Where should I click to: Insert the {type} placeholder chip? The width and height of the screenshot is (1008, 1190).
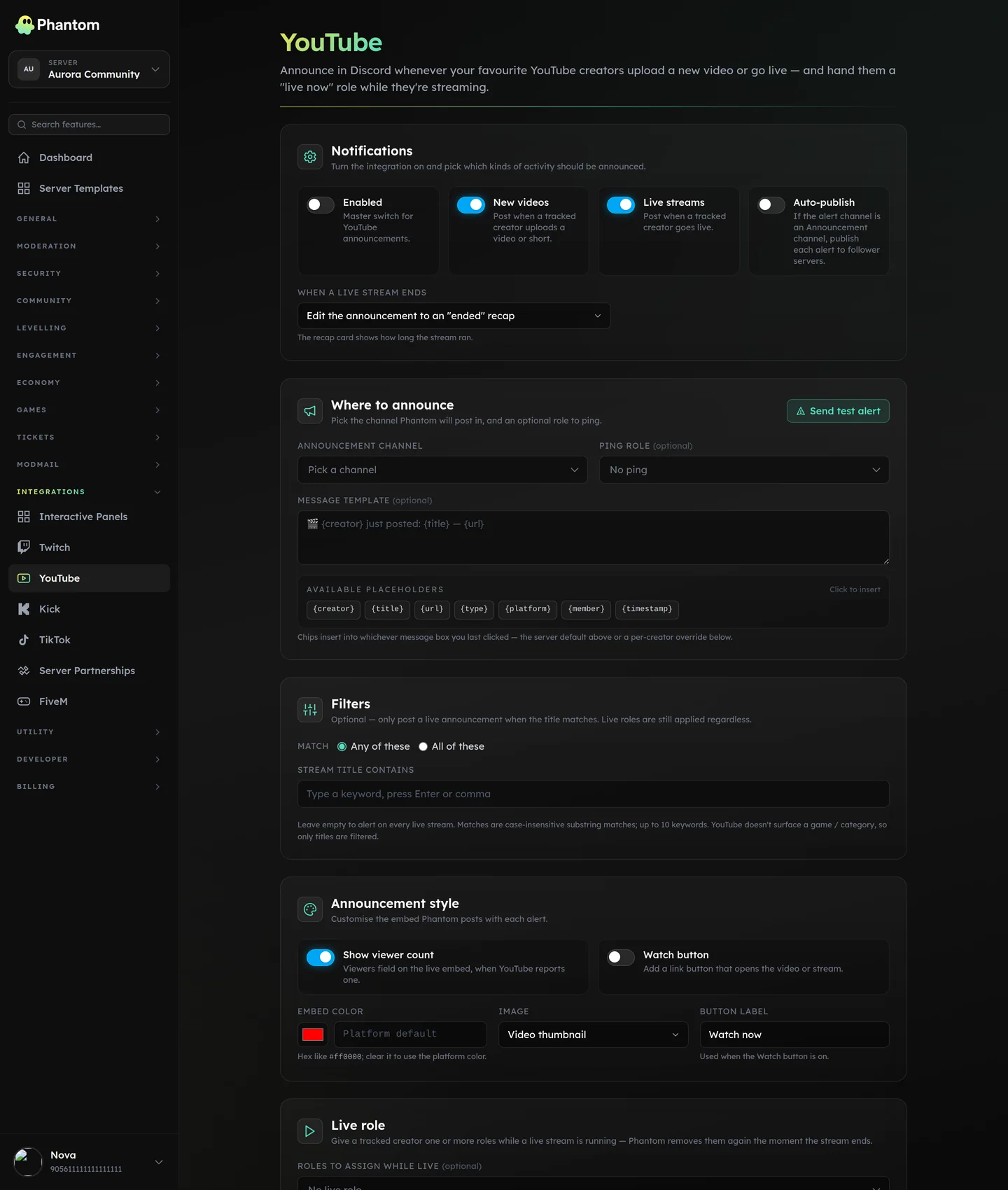pyautogui.click(x=474, y=610)
